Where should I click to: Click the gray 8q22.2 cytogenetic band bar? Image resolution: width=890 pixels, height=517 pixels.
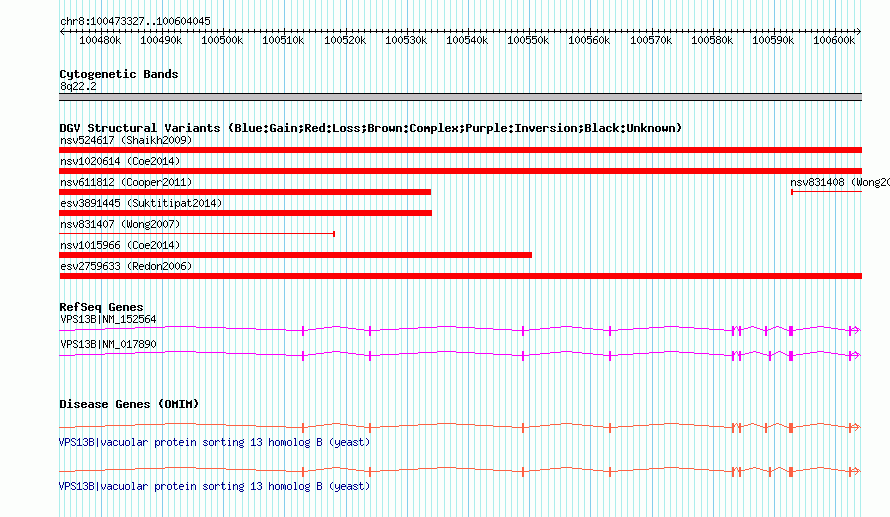[x=460, y=97]
